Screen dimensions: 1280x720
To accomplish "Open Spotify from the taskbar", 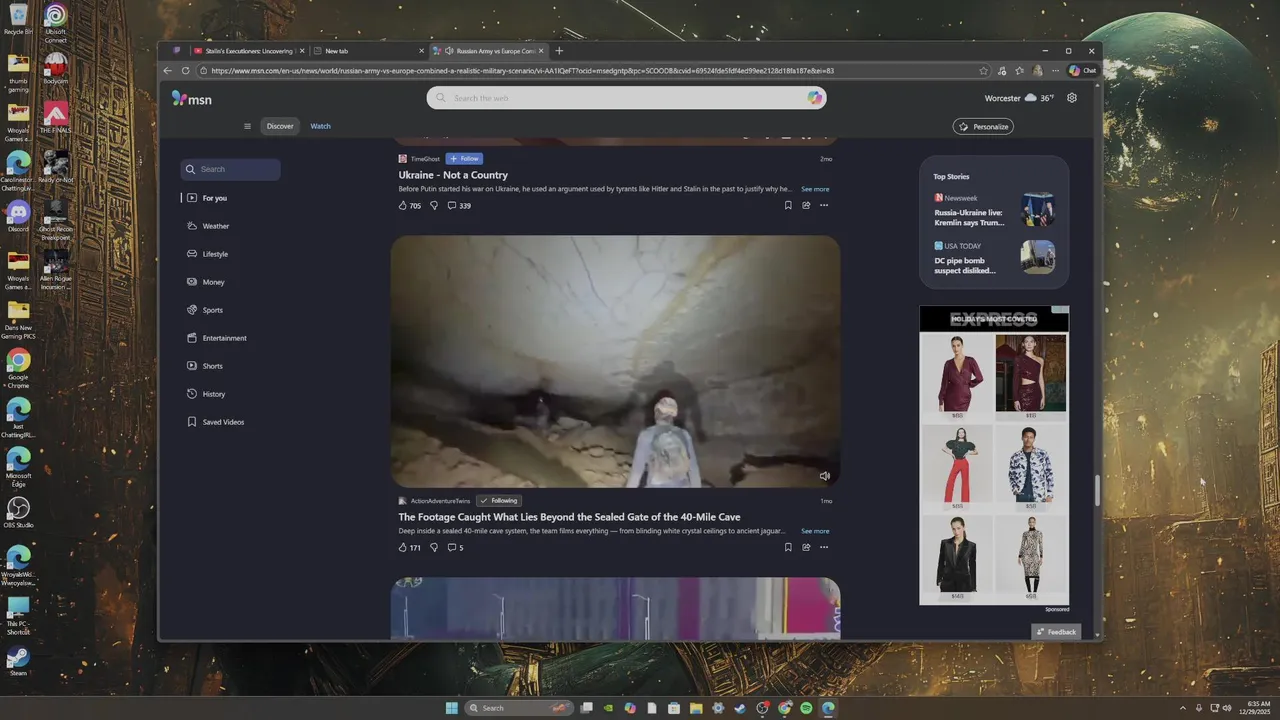I will pyautogui.click(x=806, y=708).
